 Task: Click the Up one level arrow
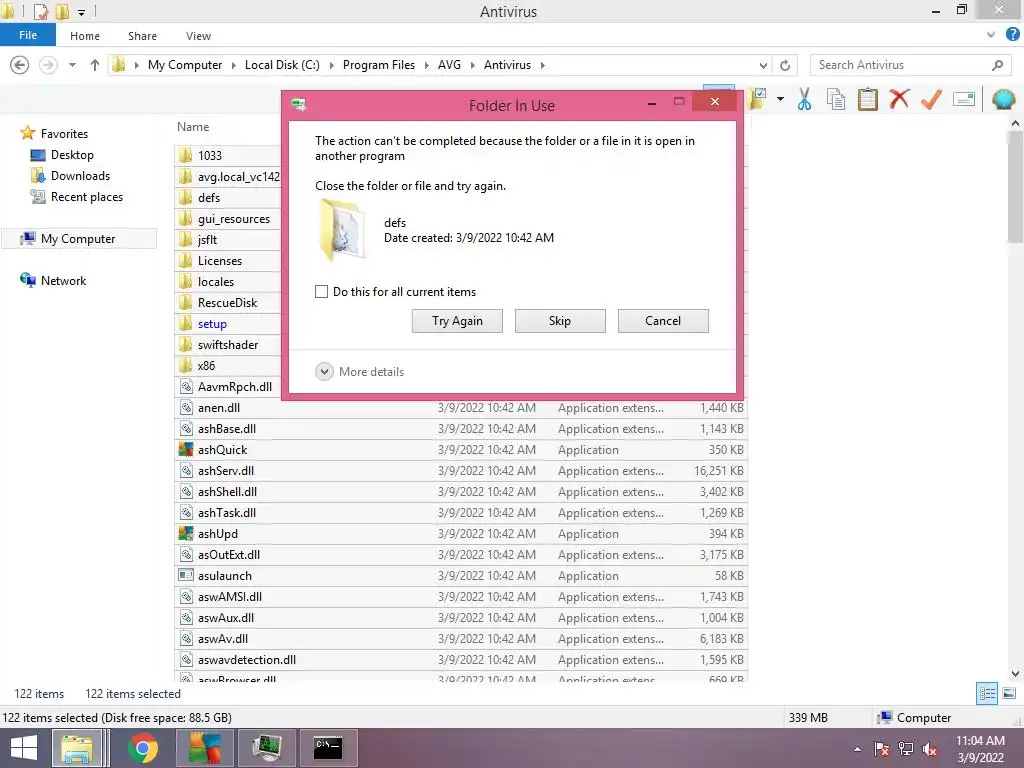95,65
